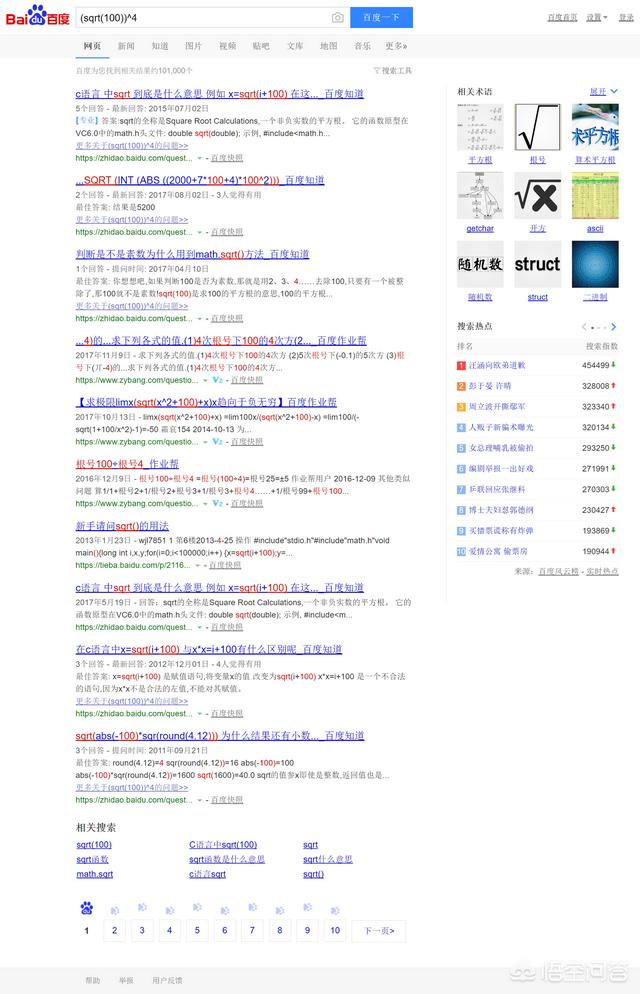The image size is (640, 994).
Task: Switch to the 新闻 tab
Action: point(126,46)
